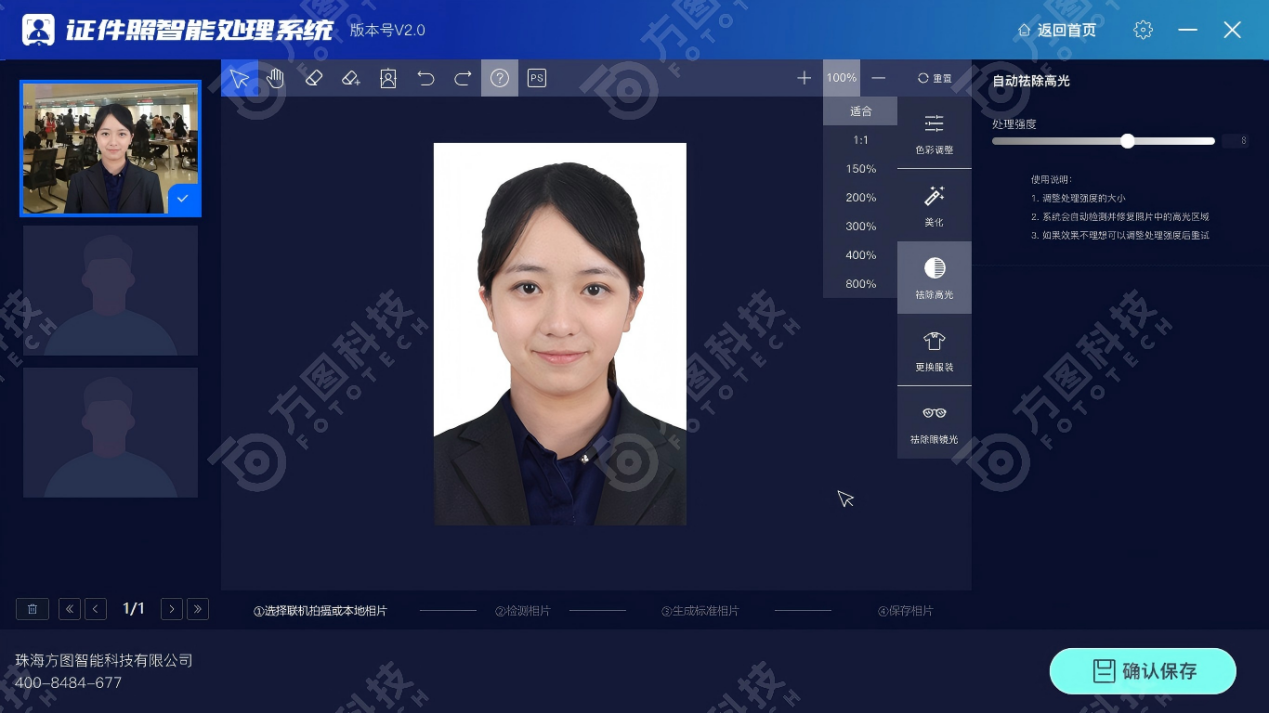1269x713 pixels.
Task: Pick the eraser-plus restore tool
Action: point(351,78)
